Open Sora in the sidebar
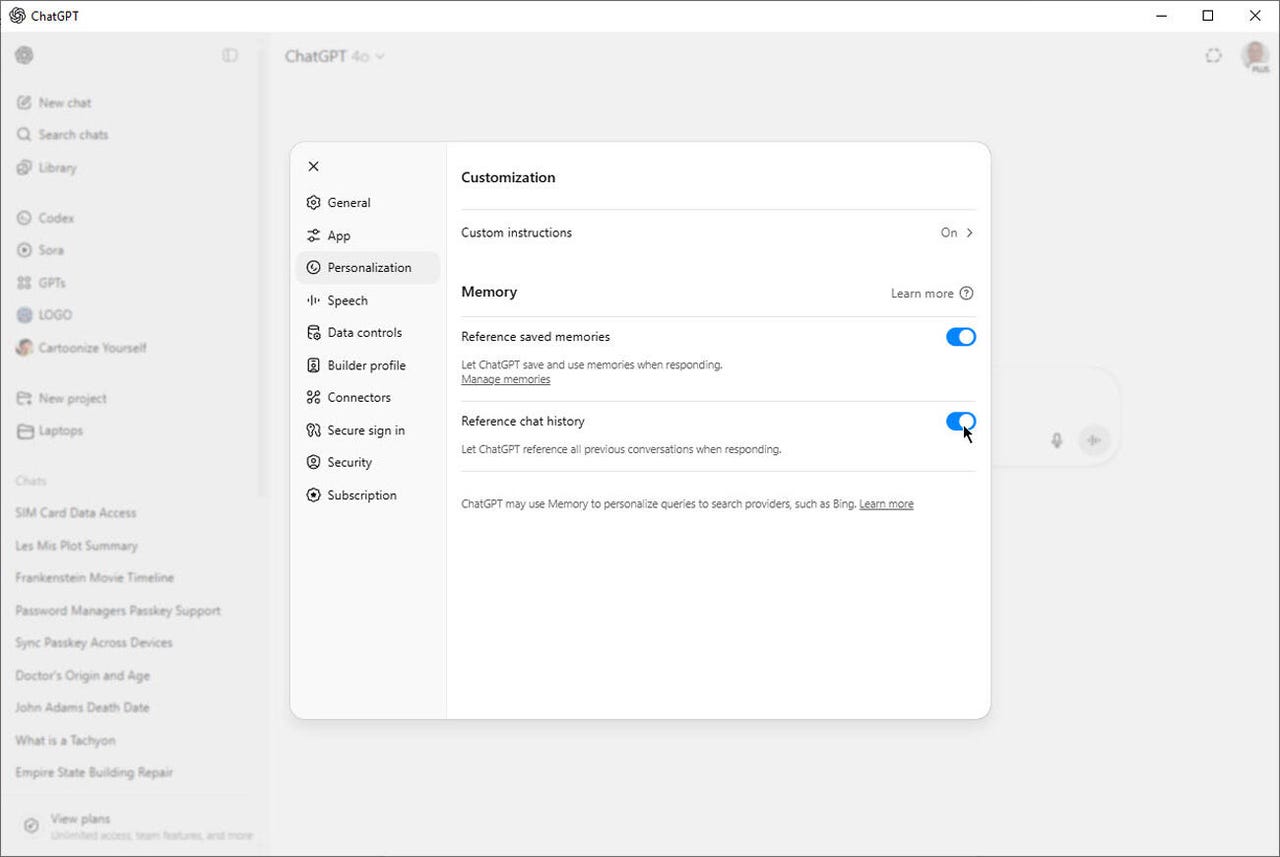 [x=51, y=250]
